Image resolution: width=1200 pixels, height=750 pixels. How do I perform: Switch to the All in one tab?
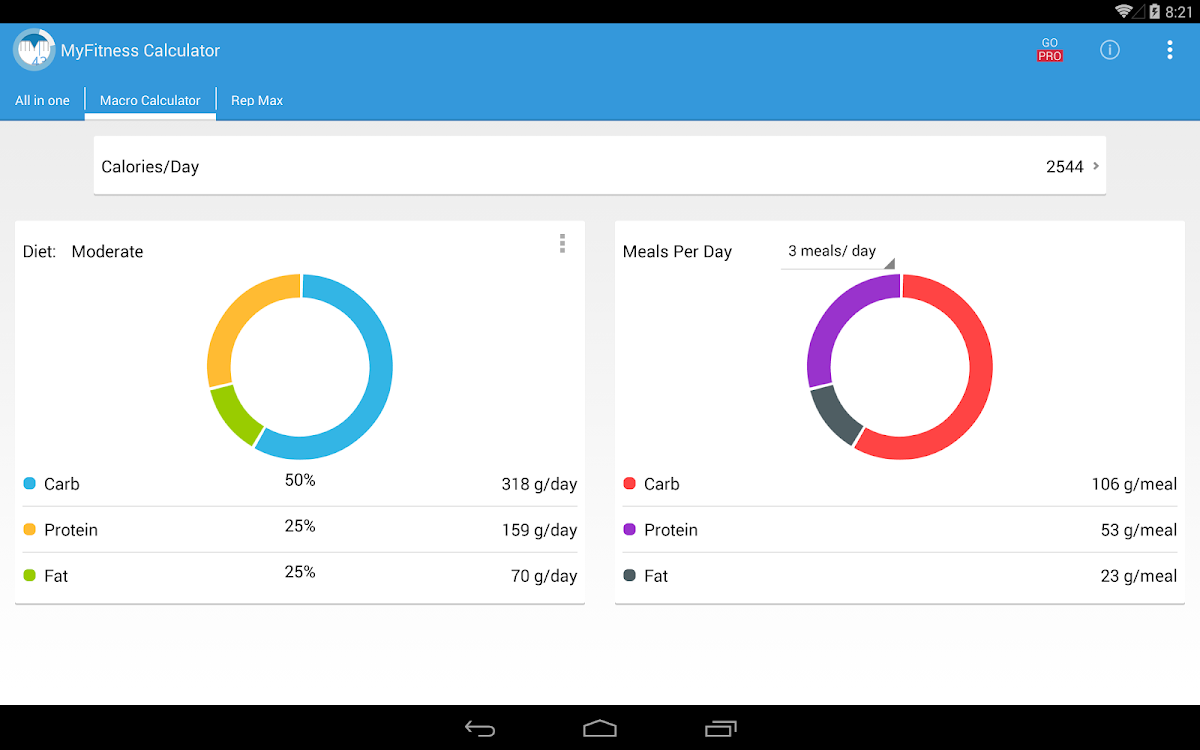42,100
